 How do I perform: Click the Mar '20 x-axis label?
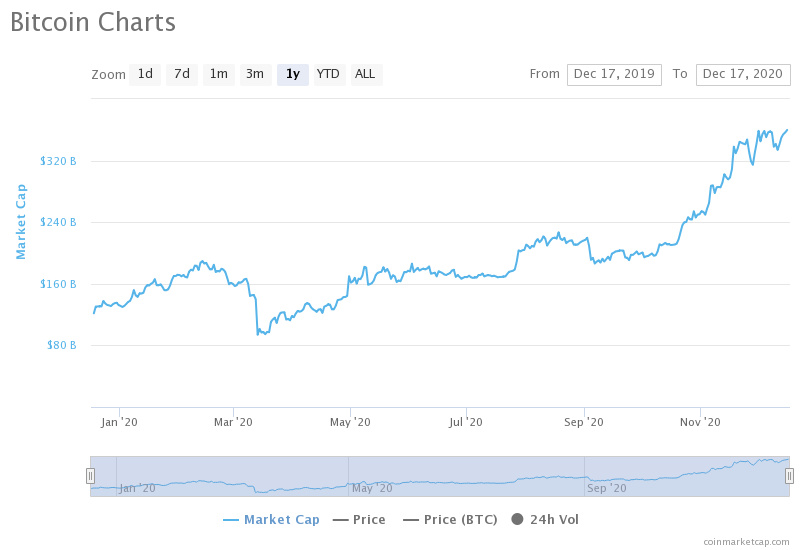(x=233, y=422)
